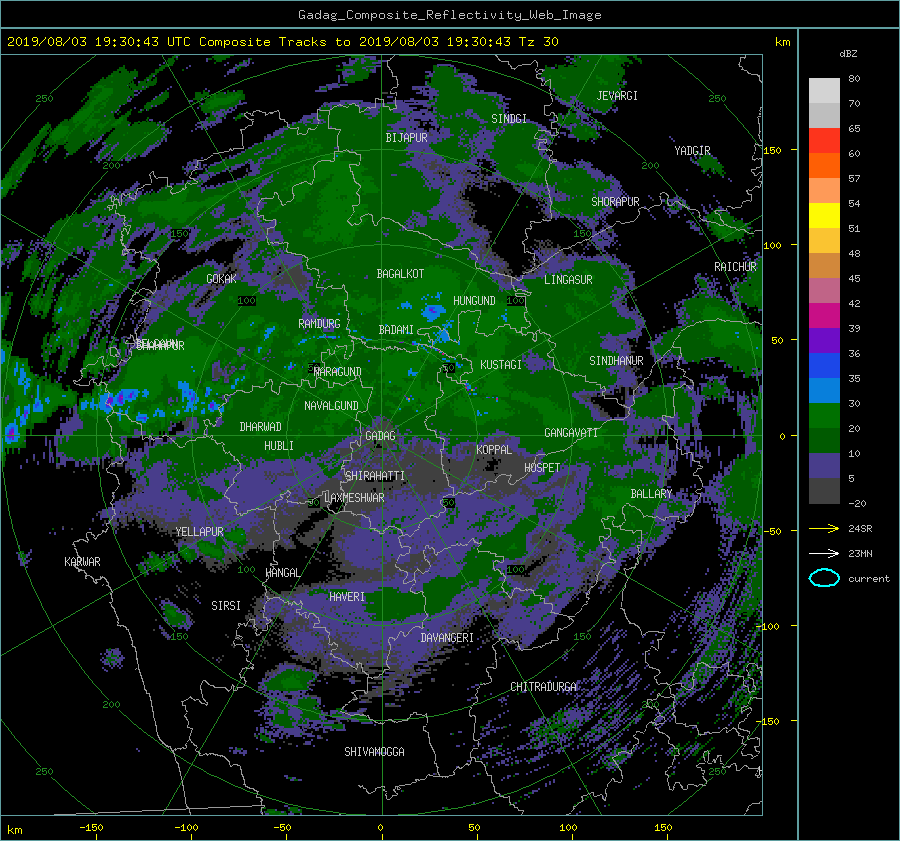The image size is (900, 841).
Task: Click the GADAG radar center label
Action: [381, 436]
